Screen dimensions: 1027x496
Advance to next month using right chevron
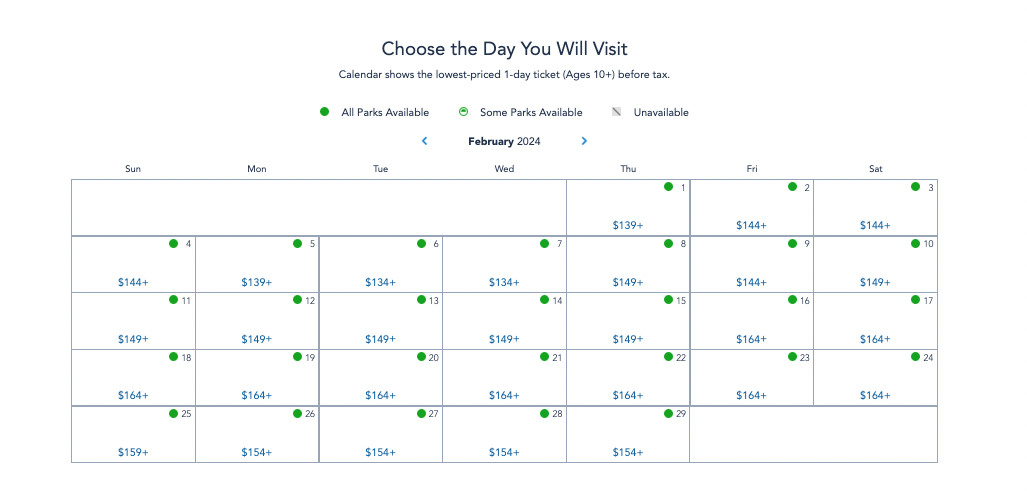tap(584, 141)
